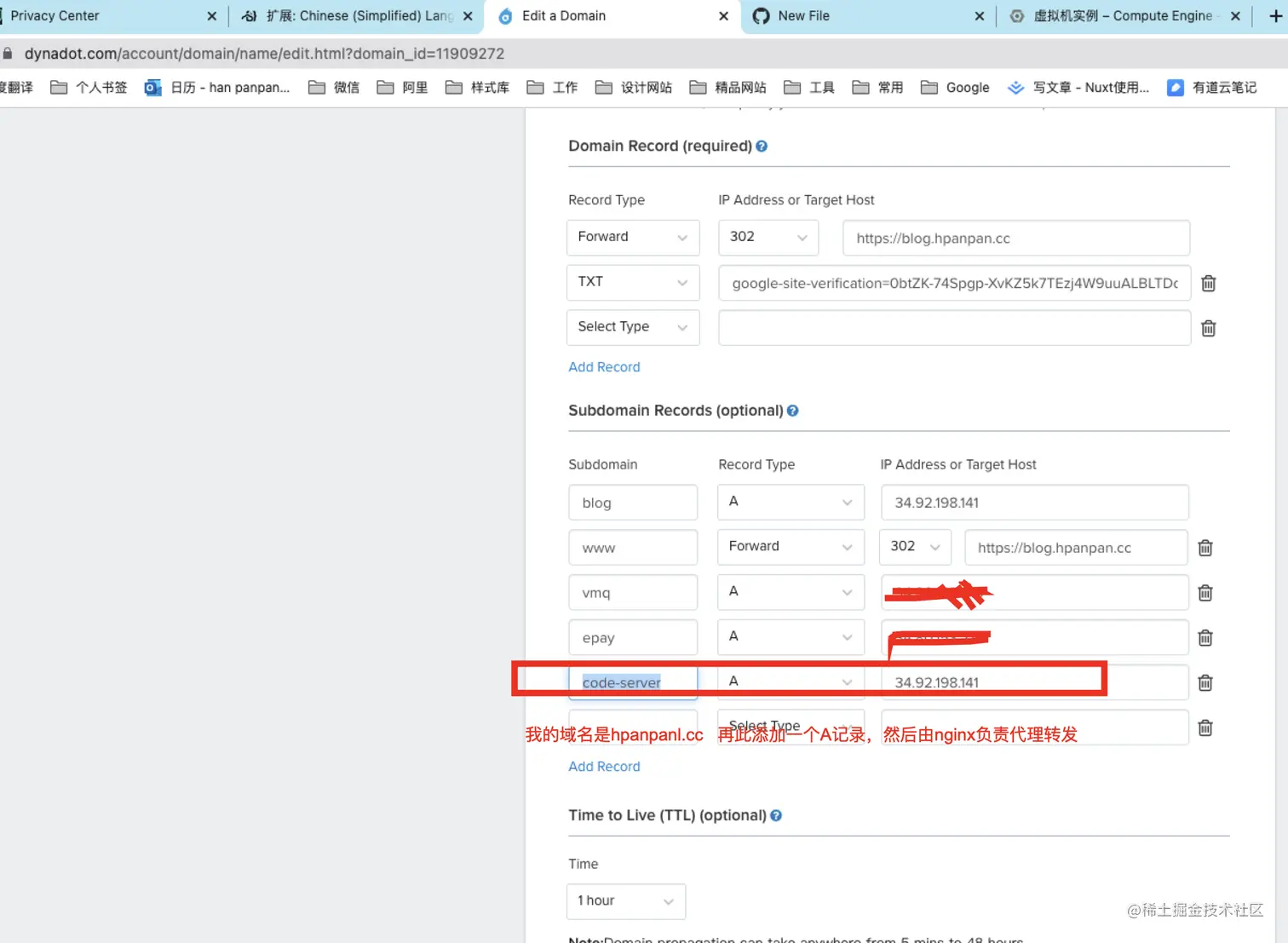Open the 常用 bookmark folder

coord(878,88)
